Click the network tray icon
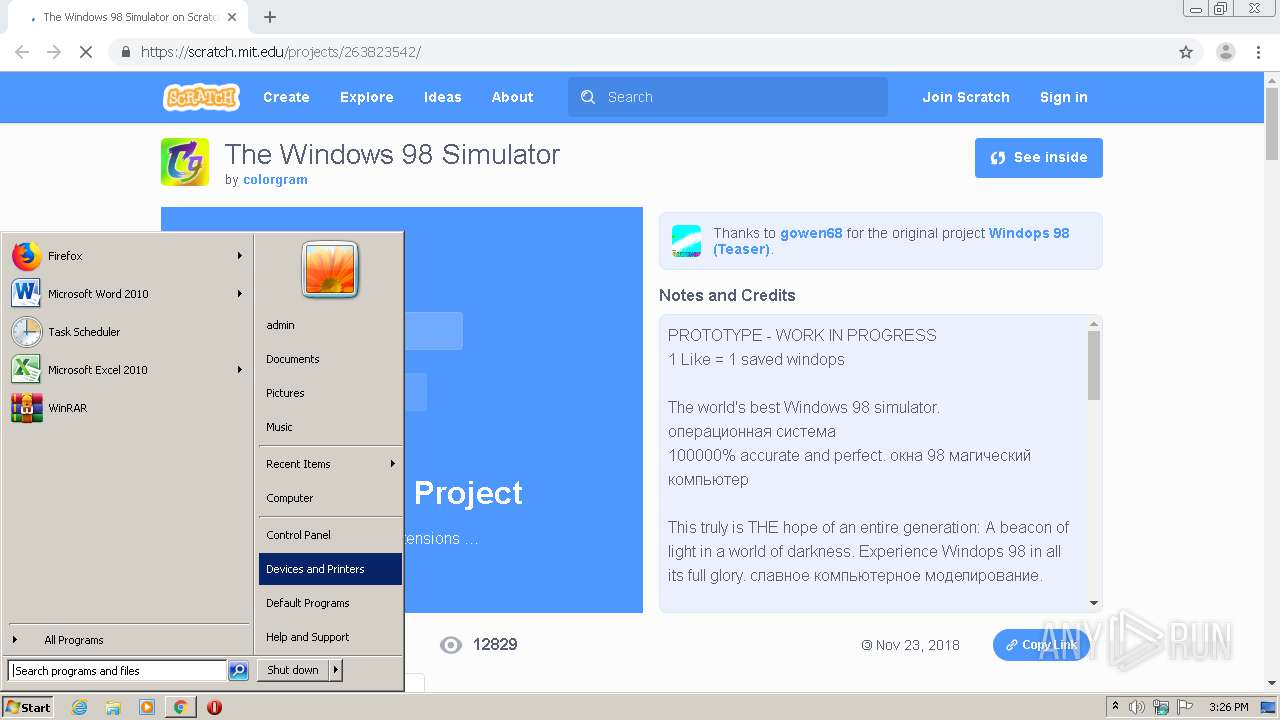 1161,707
